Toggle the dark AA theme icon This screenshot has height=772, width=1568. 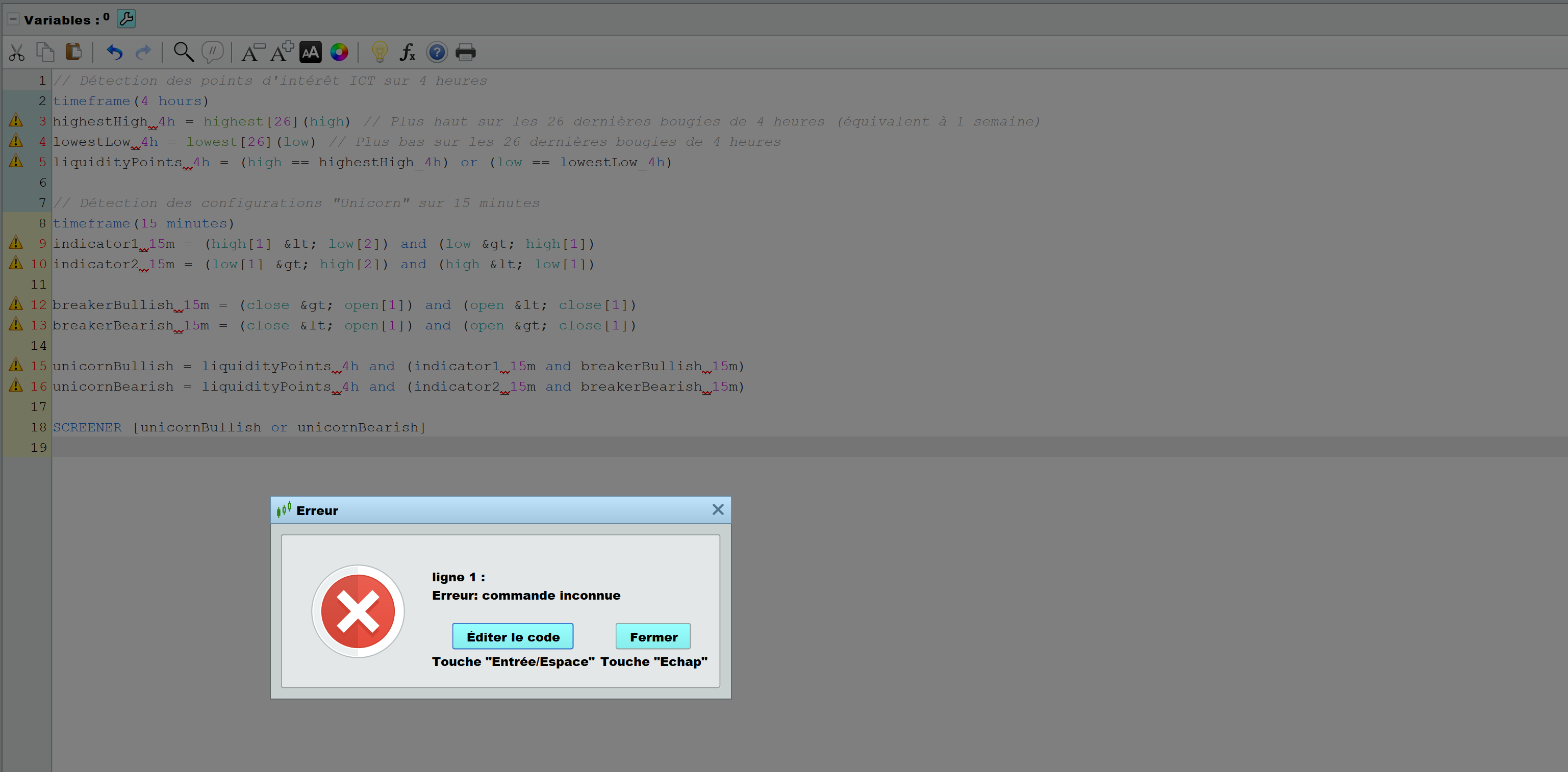[311, 53]
